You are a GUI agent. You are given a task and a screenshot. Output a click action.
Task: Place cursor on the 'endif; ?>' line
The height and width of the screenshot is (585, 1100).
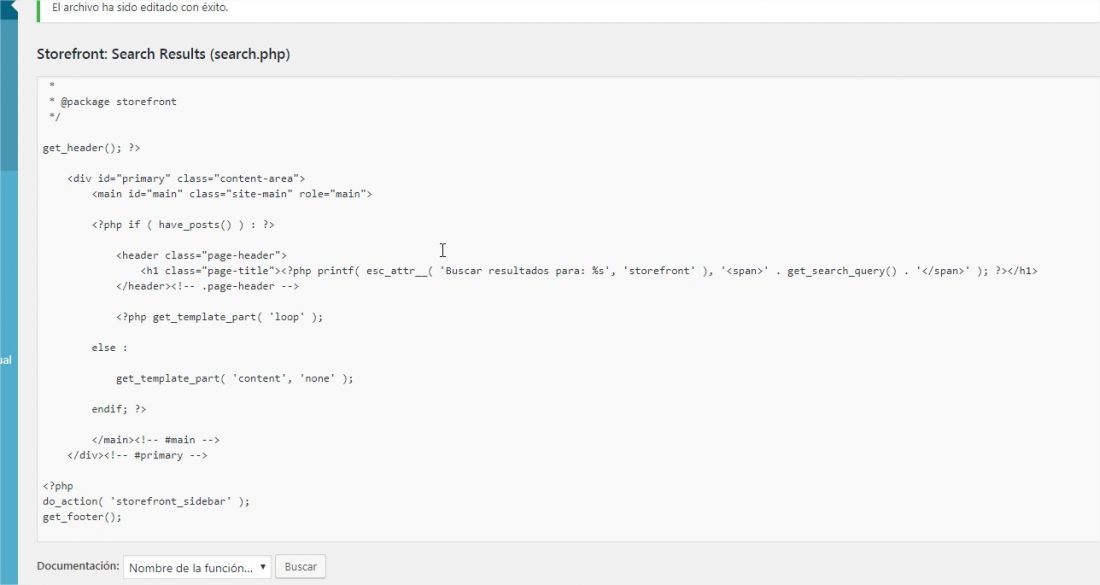pyautogui.click(x=119, y=410)
